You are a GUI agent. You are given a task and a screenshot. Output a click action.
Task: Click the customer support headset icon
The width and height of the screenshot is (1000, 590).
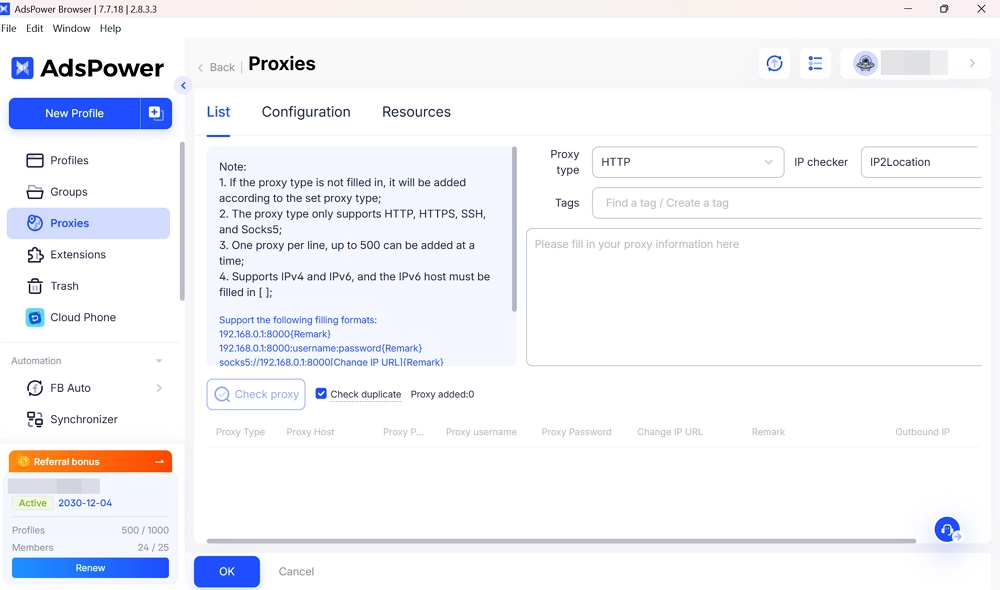[x=947, y=530]
